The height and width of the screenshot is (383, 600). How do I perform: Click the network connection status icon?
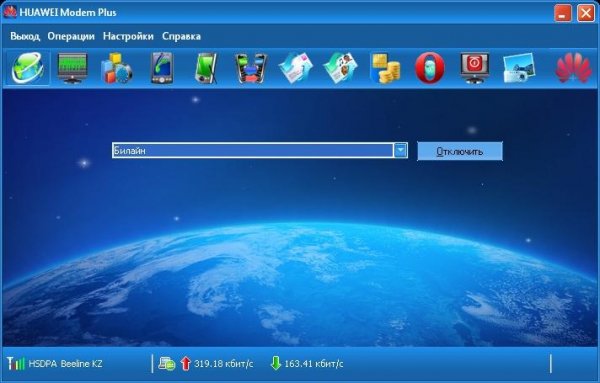(167, 363)
